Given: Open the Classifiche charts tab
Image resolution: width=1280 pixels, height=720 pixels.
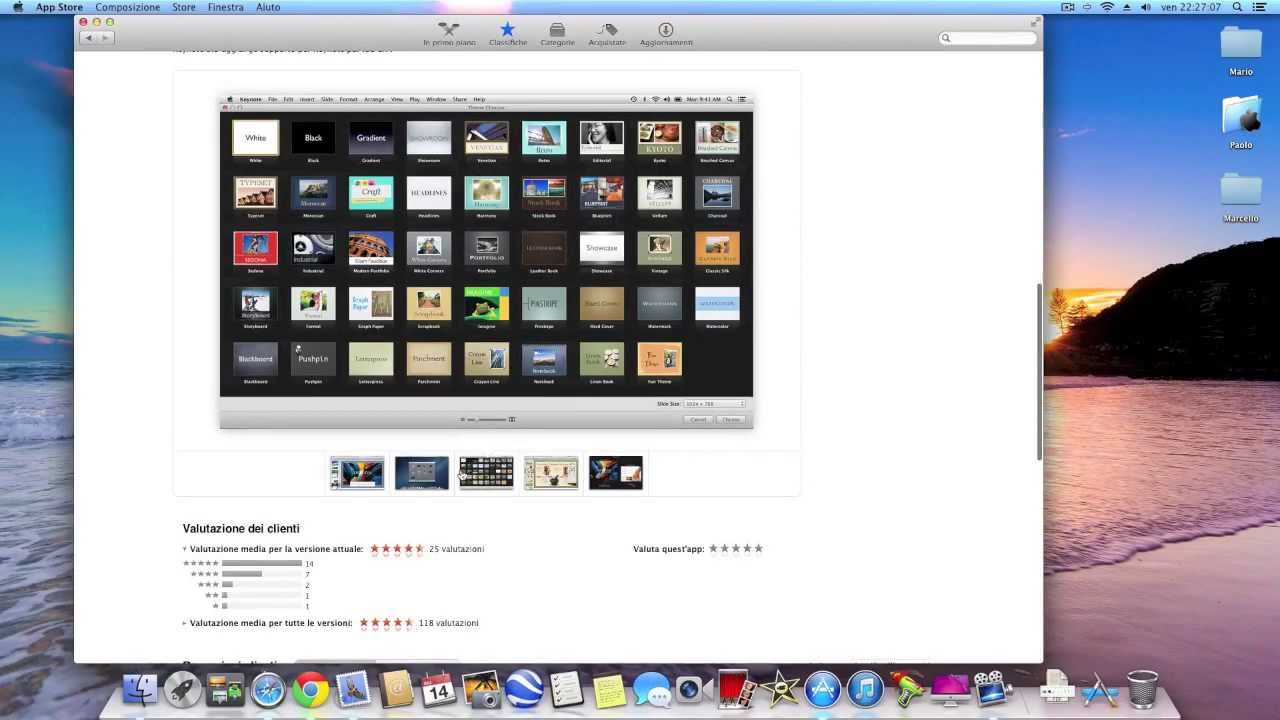Looking at the screenshot, I should [x=507, y=34].
